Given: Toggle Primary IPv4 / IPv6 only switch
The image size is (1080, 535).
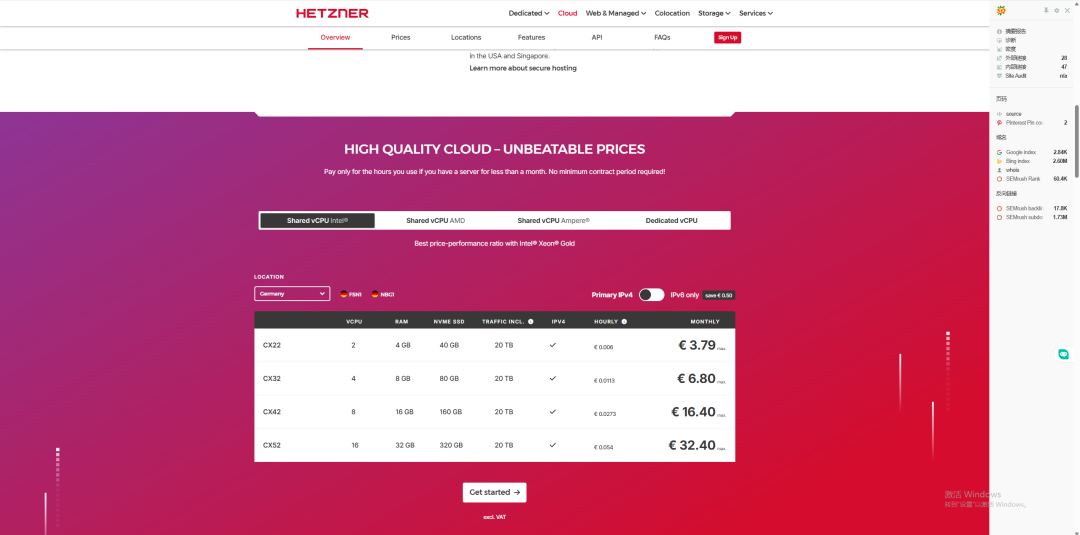Looking at the screenshot, I should pyautogui.click(x=651, y=295).
